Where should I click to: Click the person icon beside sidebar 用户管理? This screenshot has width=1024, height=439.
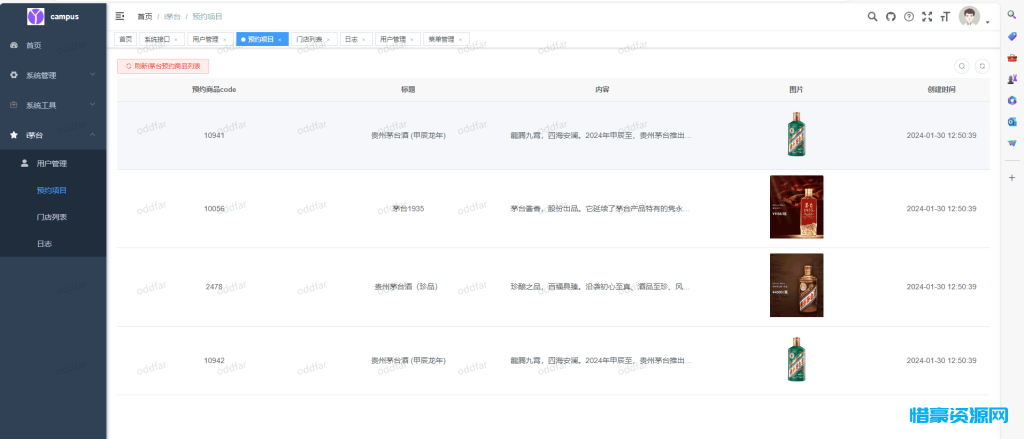tap(25, 163)
